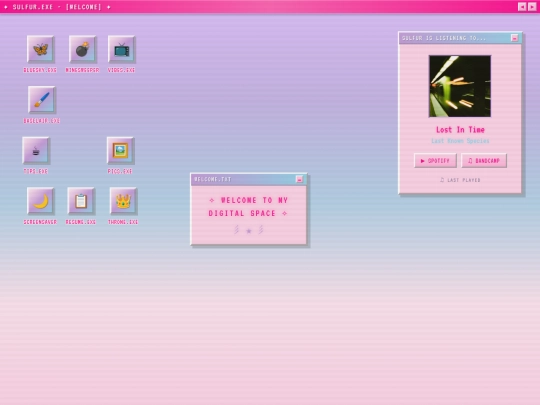Close the Sulfur is listening window
This screenshot has width=540, height=405.
(x=515, y=38)
